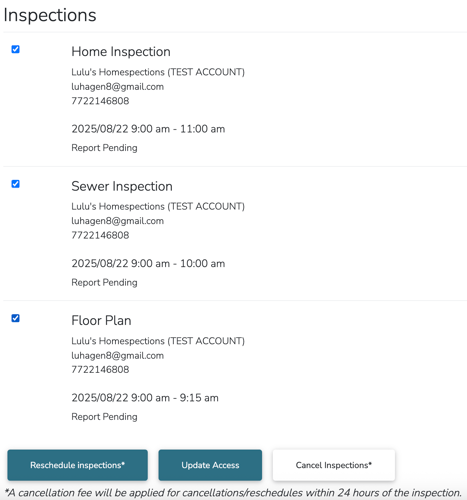Toggle the Sewer Inspection checkbox
Image resolution: width=467 pixels, height=500 pixels.
[15, 184]
